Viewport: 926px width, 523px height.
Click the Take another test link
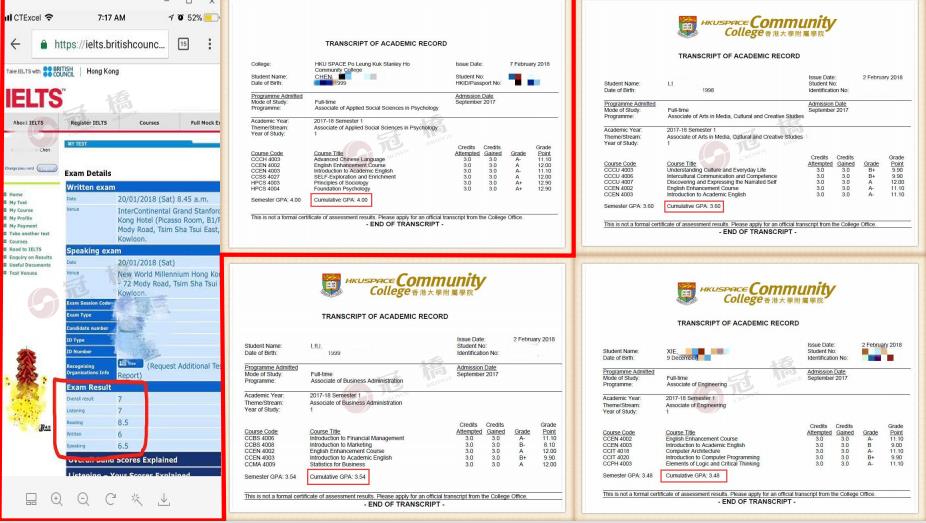coord(27,233)
